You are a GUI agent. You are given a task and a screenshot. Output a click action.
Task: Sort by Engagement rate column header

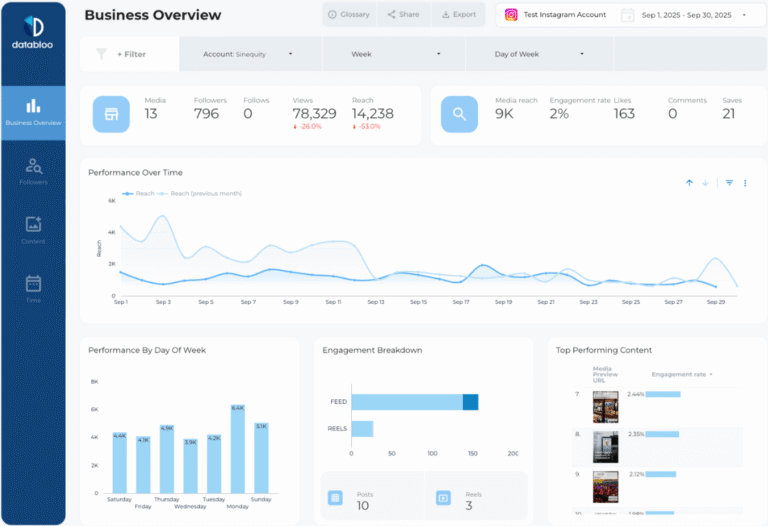coord(681,374)
